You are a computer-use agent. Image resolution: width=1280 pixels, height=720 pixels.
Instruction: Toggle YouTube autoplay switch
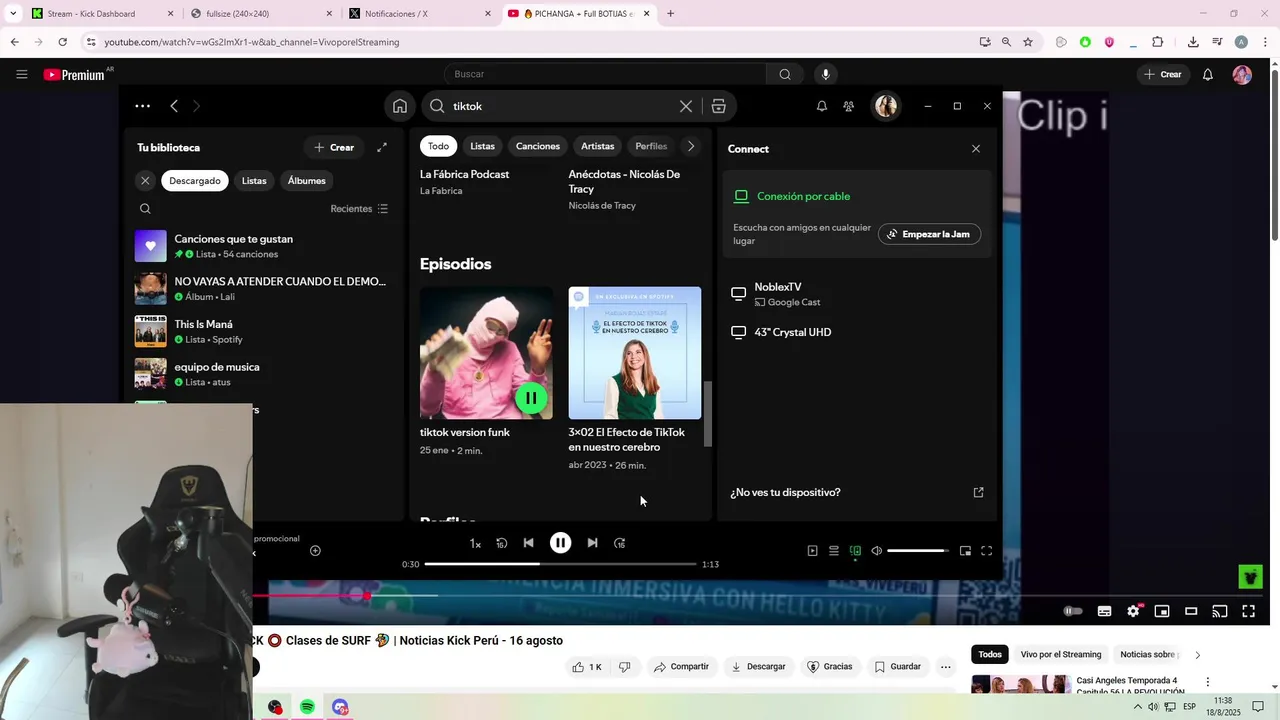click(x=1073, y=611)
